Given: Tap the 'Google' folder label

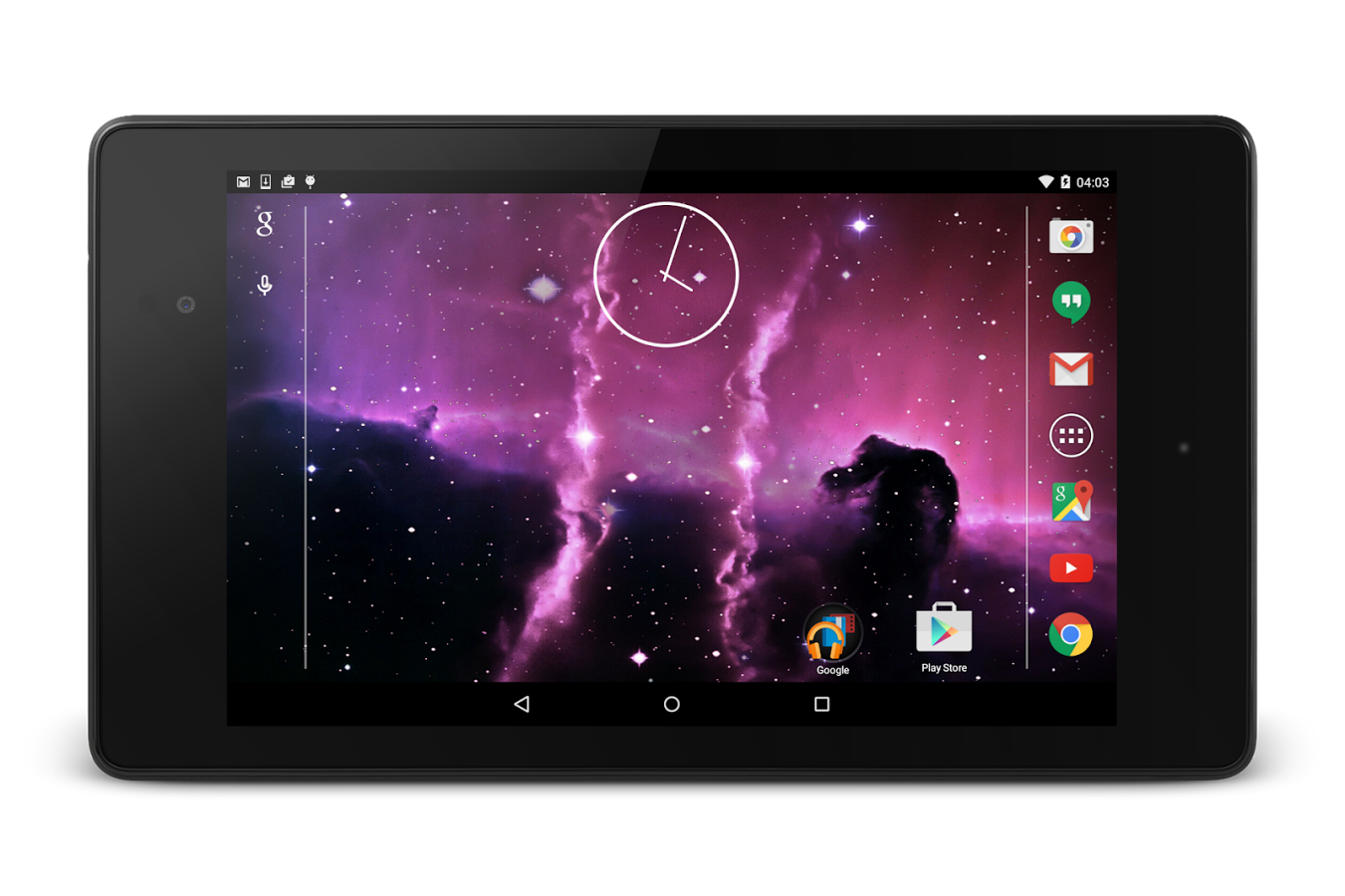Looking at the screenshot, I should pyautogui.click(x=832, y=670).
